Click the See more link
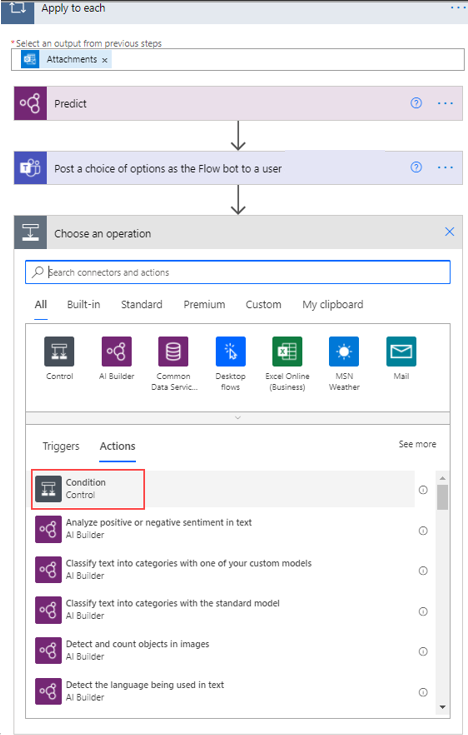 pos(417,444)
